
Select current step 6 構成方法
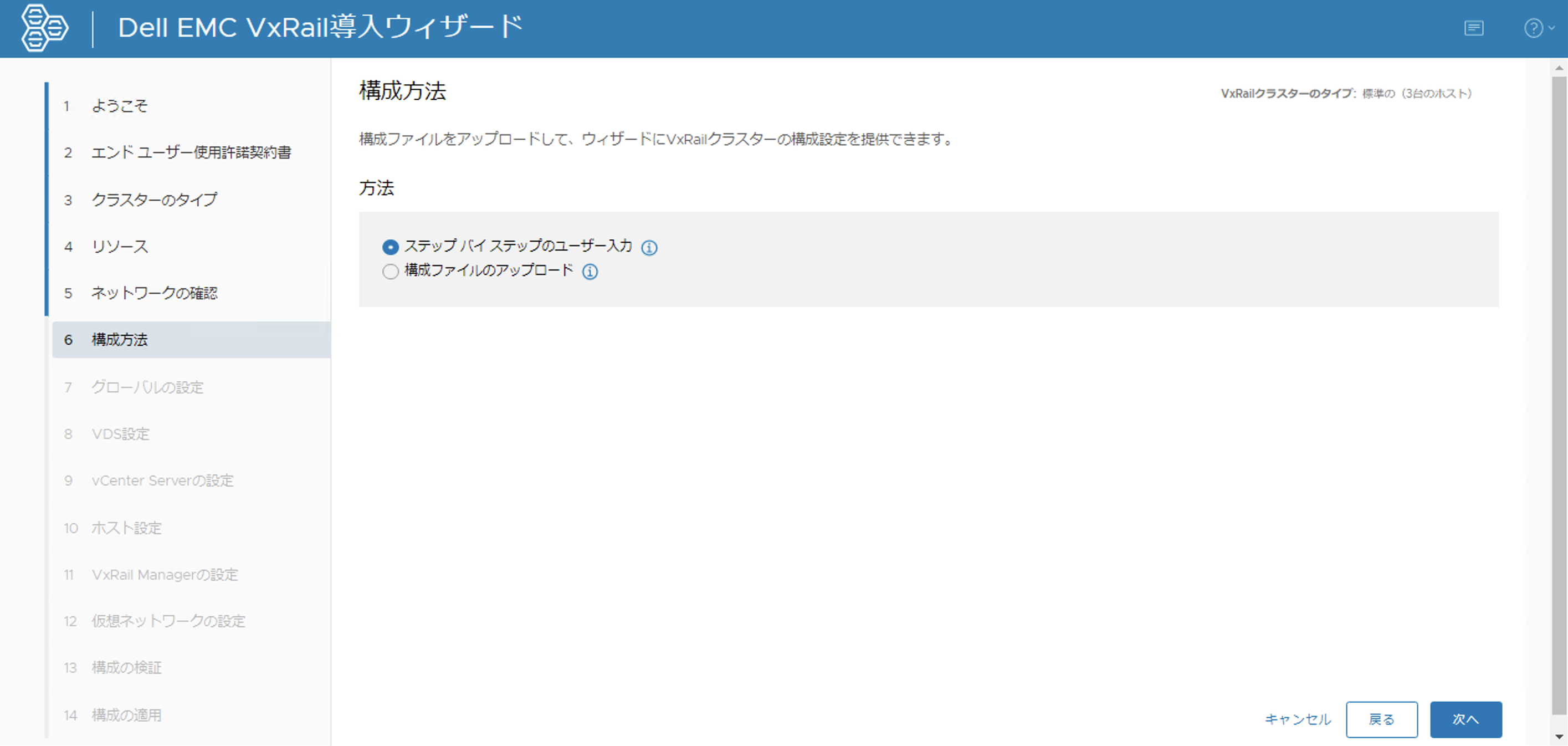(x=119, y=340)
